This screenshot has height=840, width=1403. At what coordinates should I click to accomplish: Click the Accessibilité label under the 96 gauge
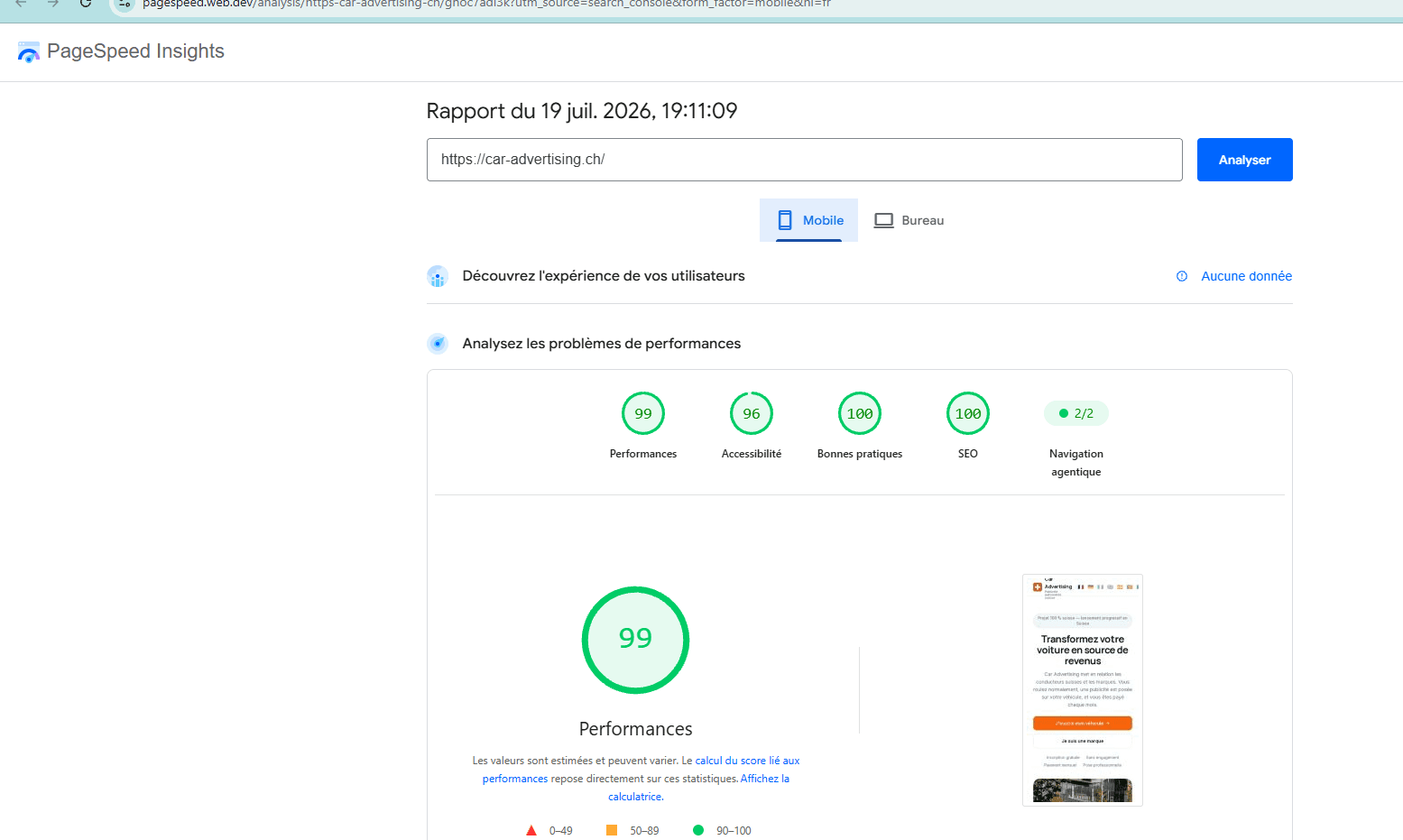(752, 454)
